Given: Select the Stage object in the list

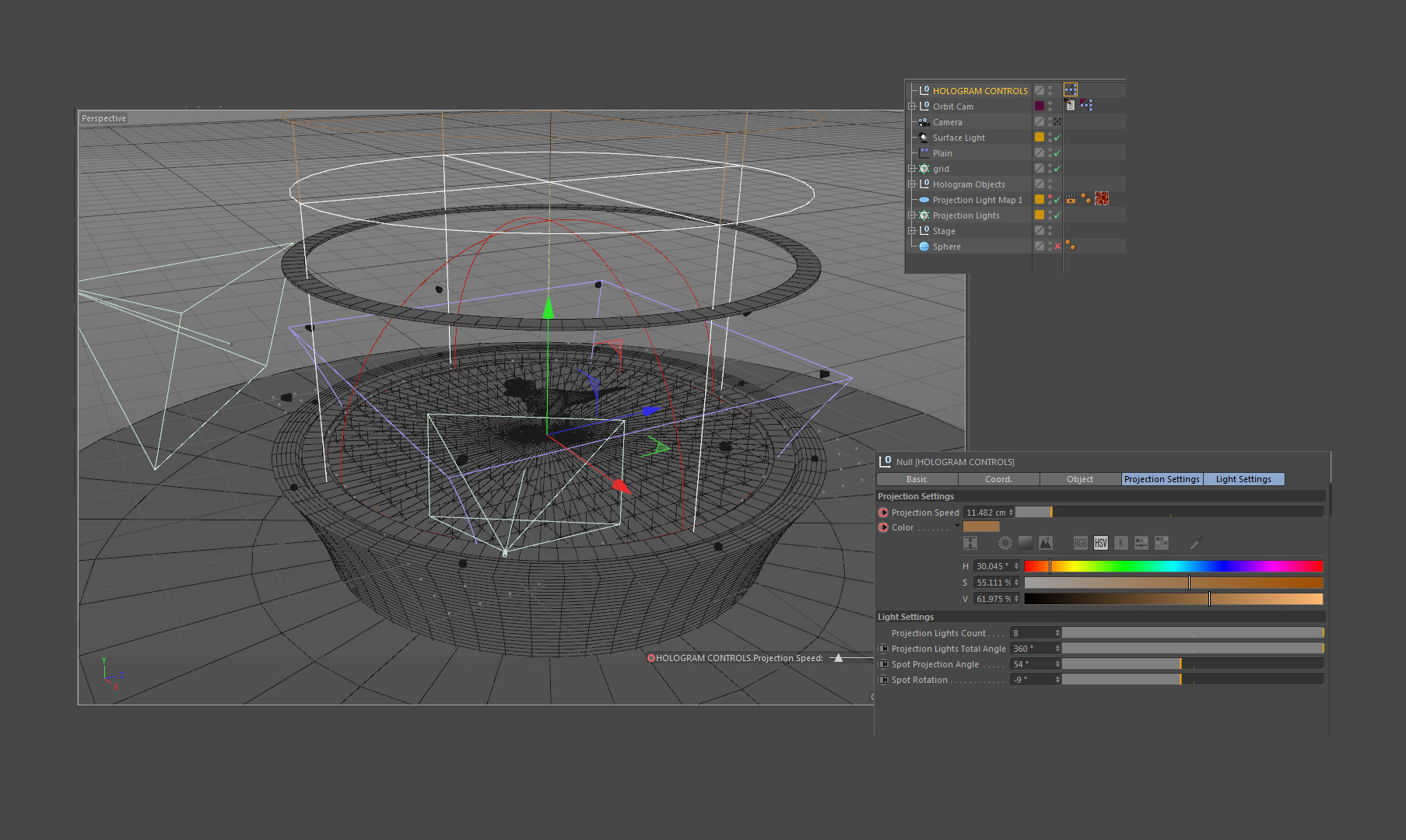Looking at the screenshot, I should point(944,231).
